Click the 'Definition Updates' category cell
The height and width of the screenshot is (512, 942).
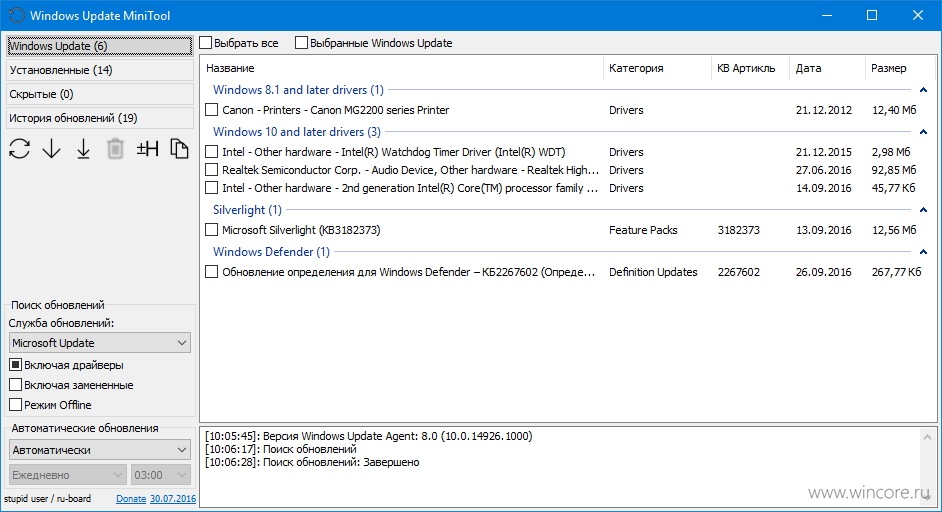[x=653, y=272]
